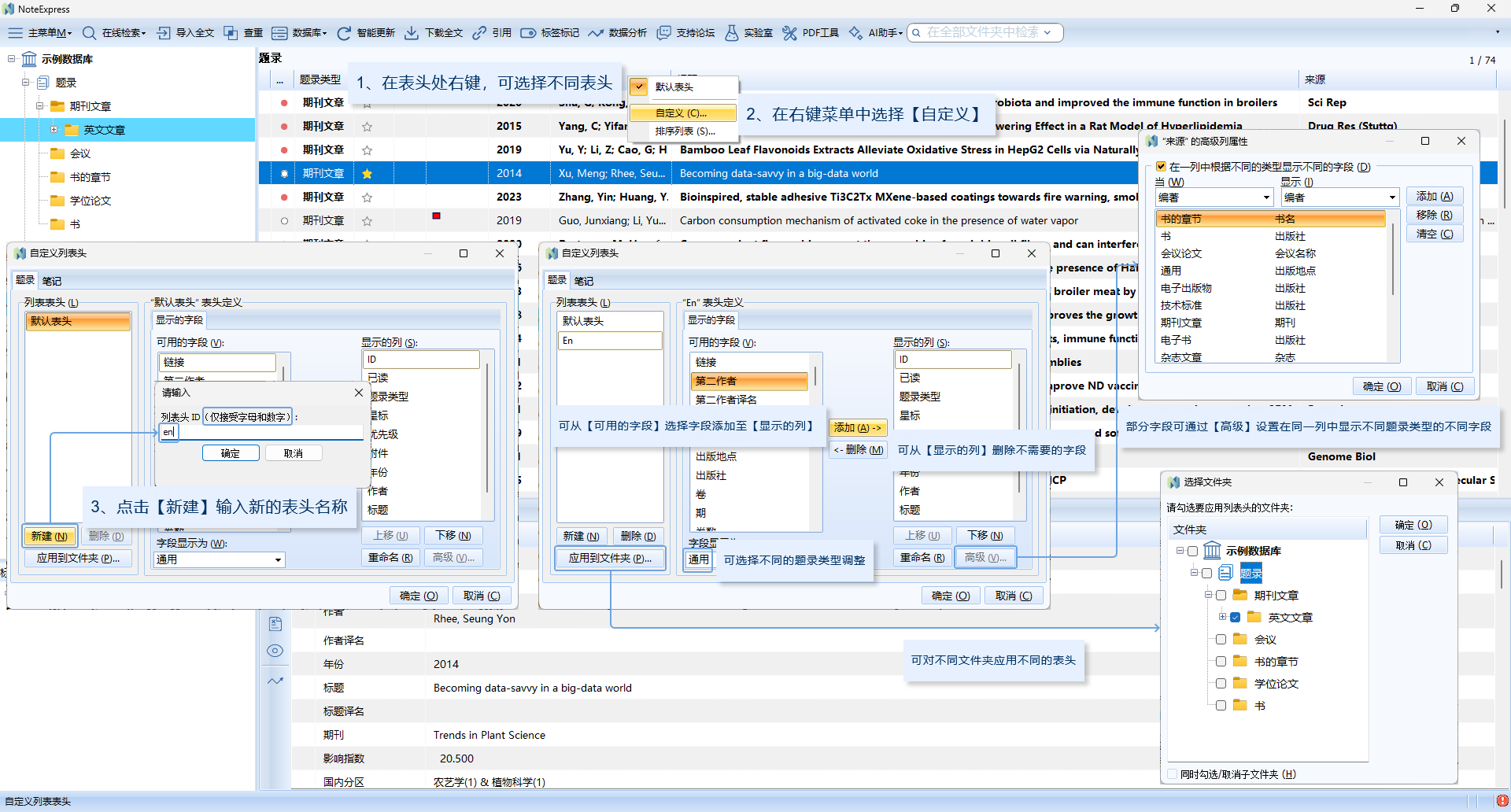Collapse the 示例数据库 node in main tree
1511x812 pixels.
11,59
